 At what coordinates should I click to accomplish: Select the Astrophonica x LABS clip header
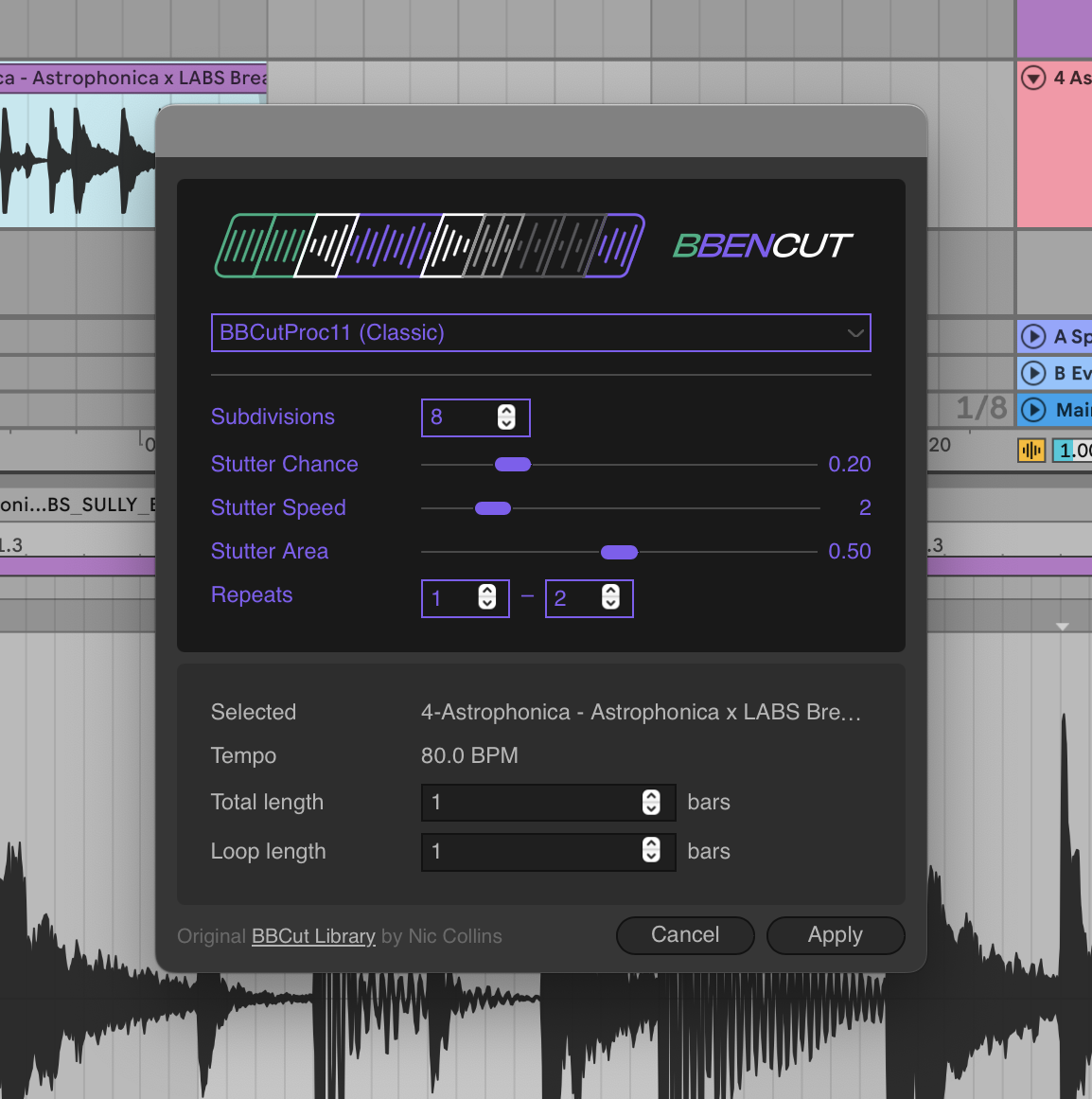coord(133,78)
